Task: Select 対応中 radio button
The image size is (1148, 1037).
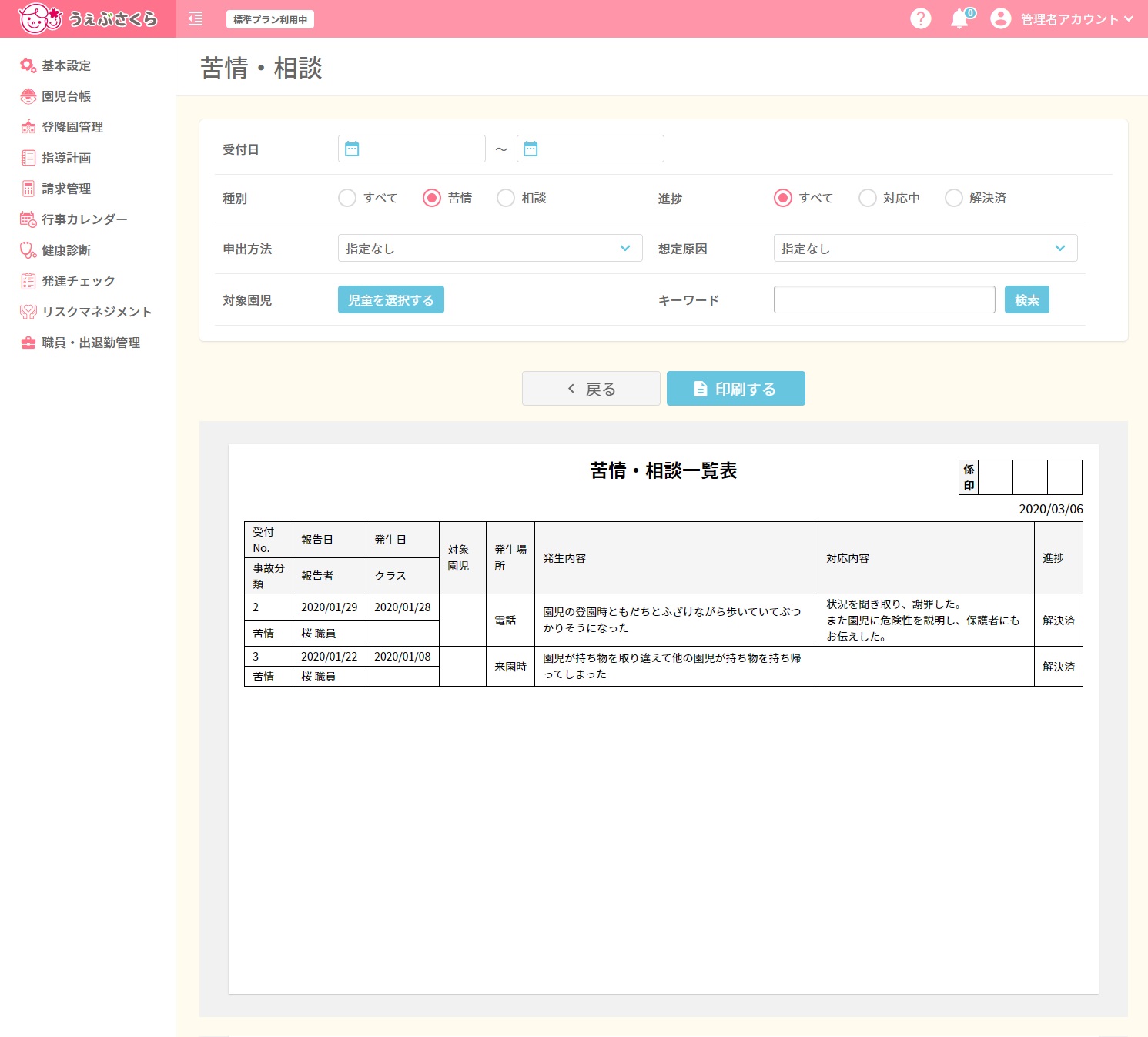Action: pyautogui.click(x=868, y=198)
